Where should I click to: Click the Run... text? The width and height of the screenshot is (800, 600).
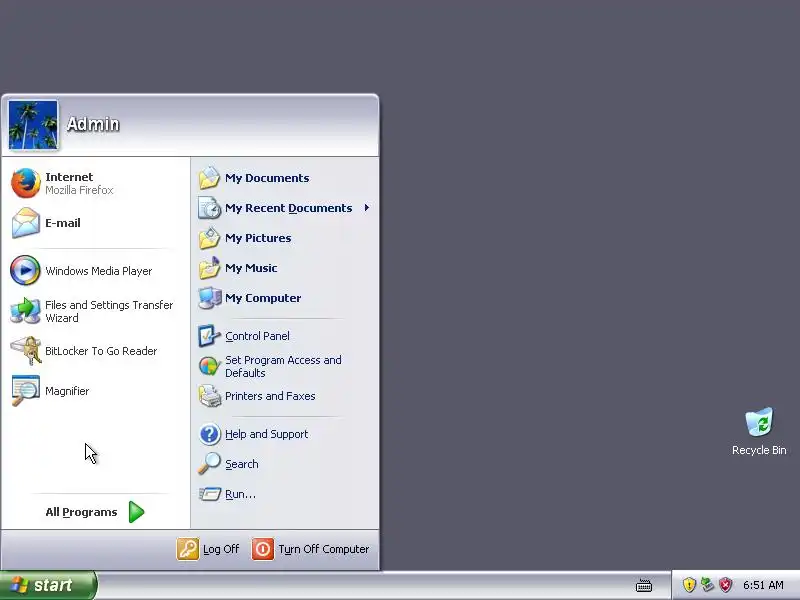click(240, 494)
